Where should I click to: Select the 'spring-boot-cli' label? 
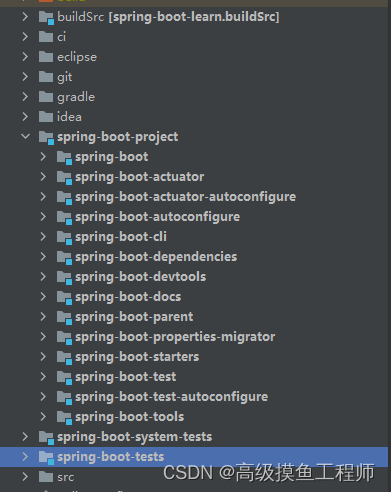click(121, 237)
